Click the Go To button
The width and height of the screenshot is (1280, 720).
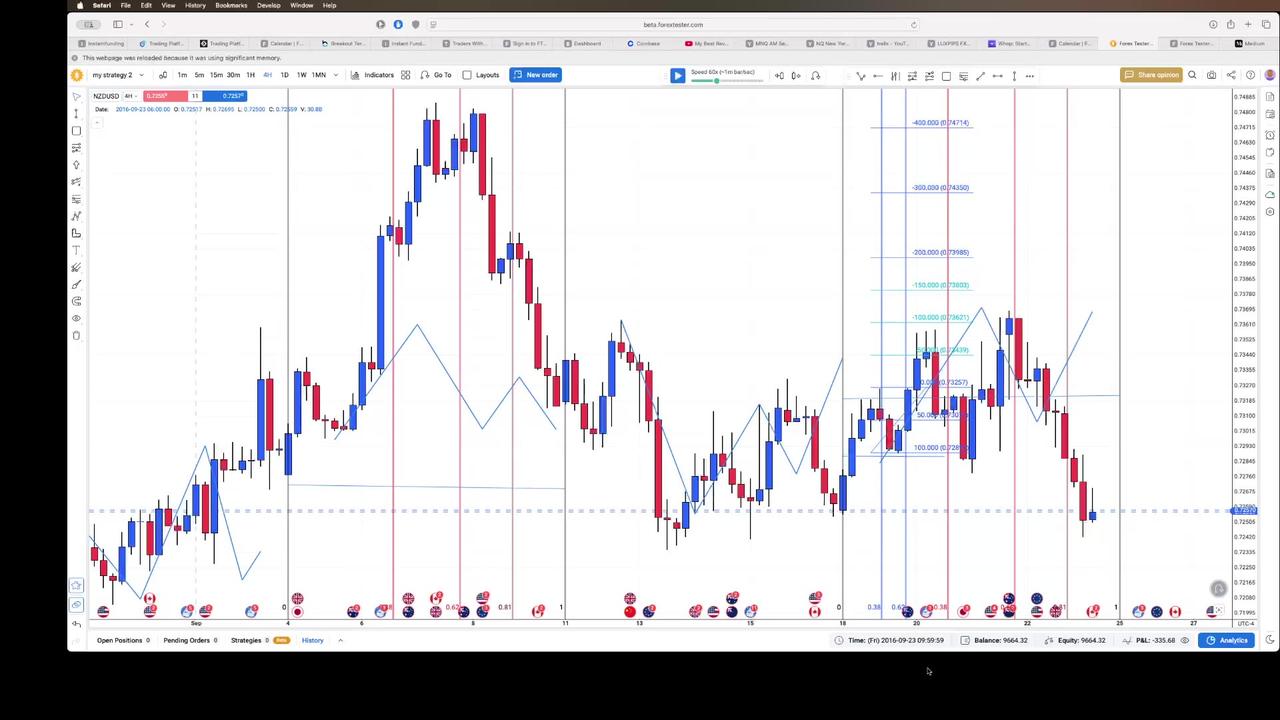pyautogui.click(x=436, y=75)
